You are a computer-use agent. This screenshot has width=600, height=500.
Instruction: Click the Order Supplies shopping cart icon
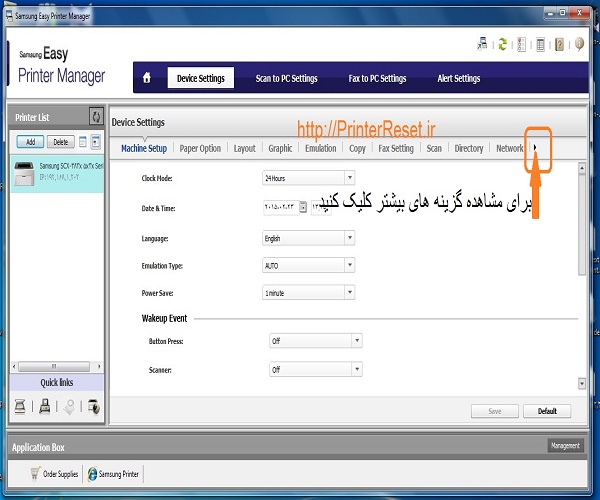[35, 473]
